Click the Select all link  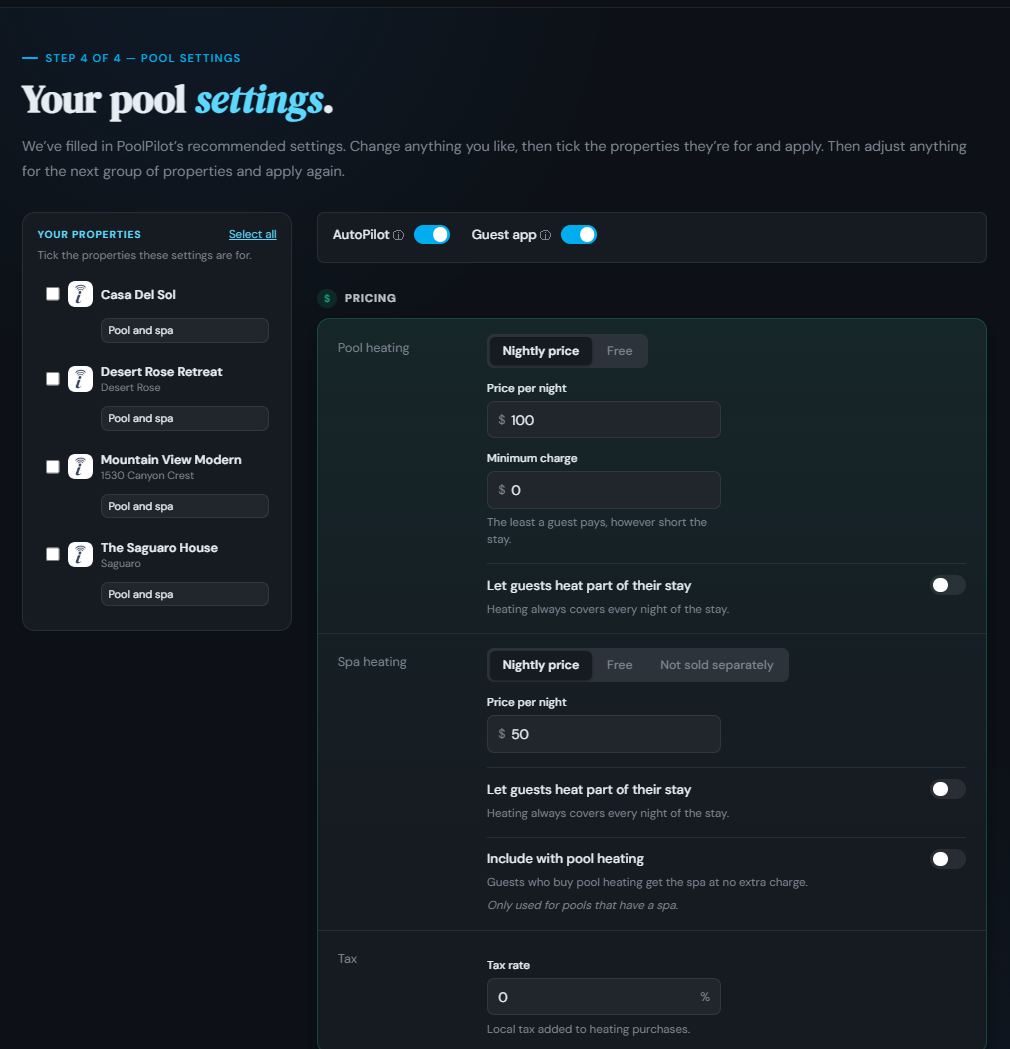tap(252, 234)
